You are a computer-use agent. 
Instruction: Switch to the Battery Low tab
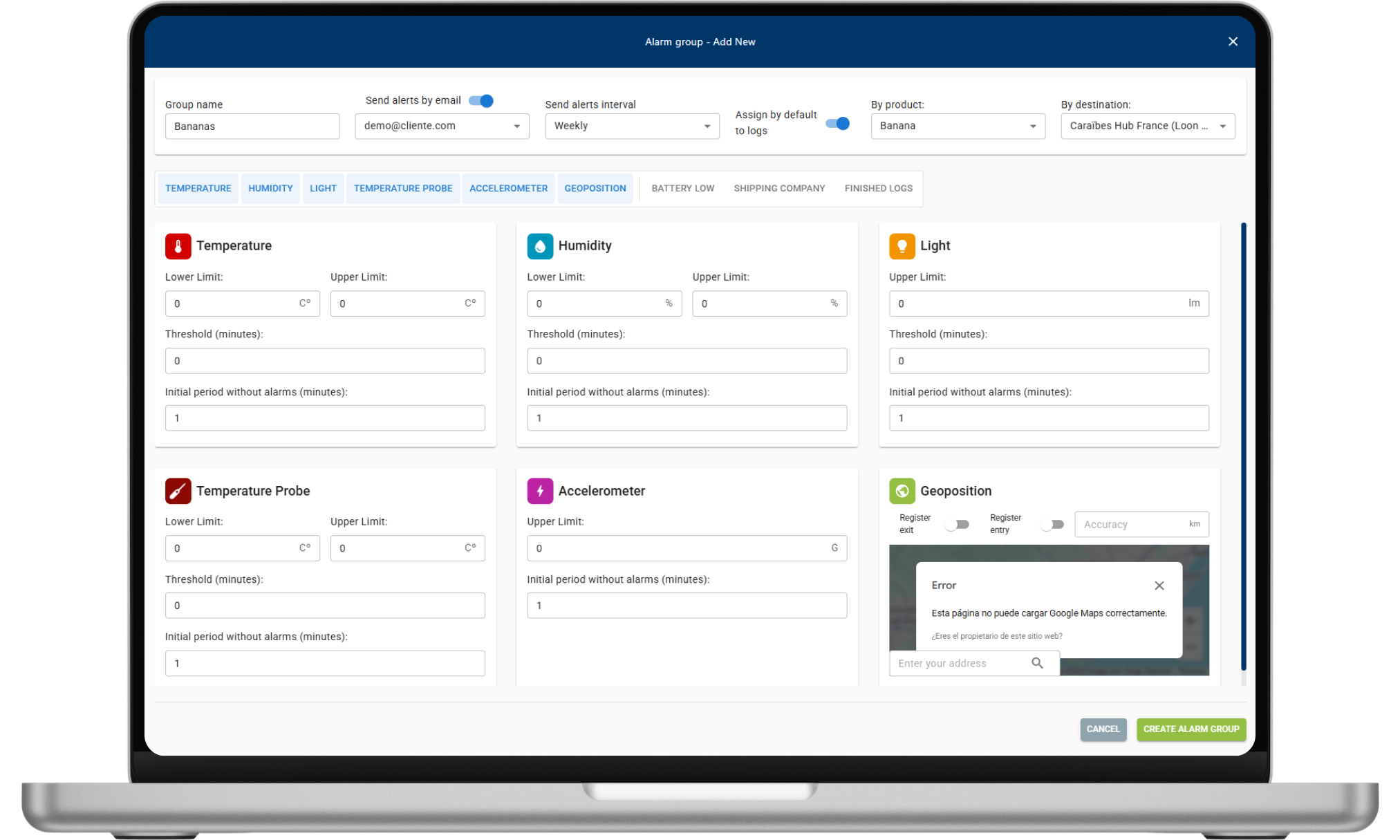coord(682,188)
